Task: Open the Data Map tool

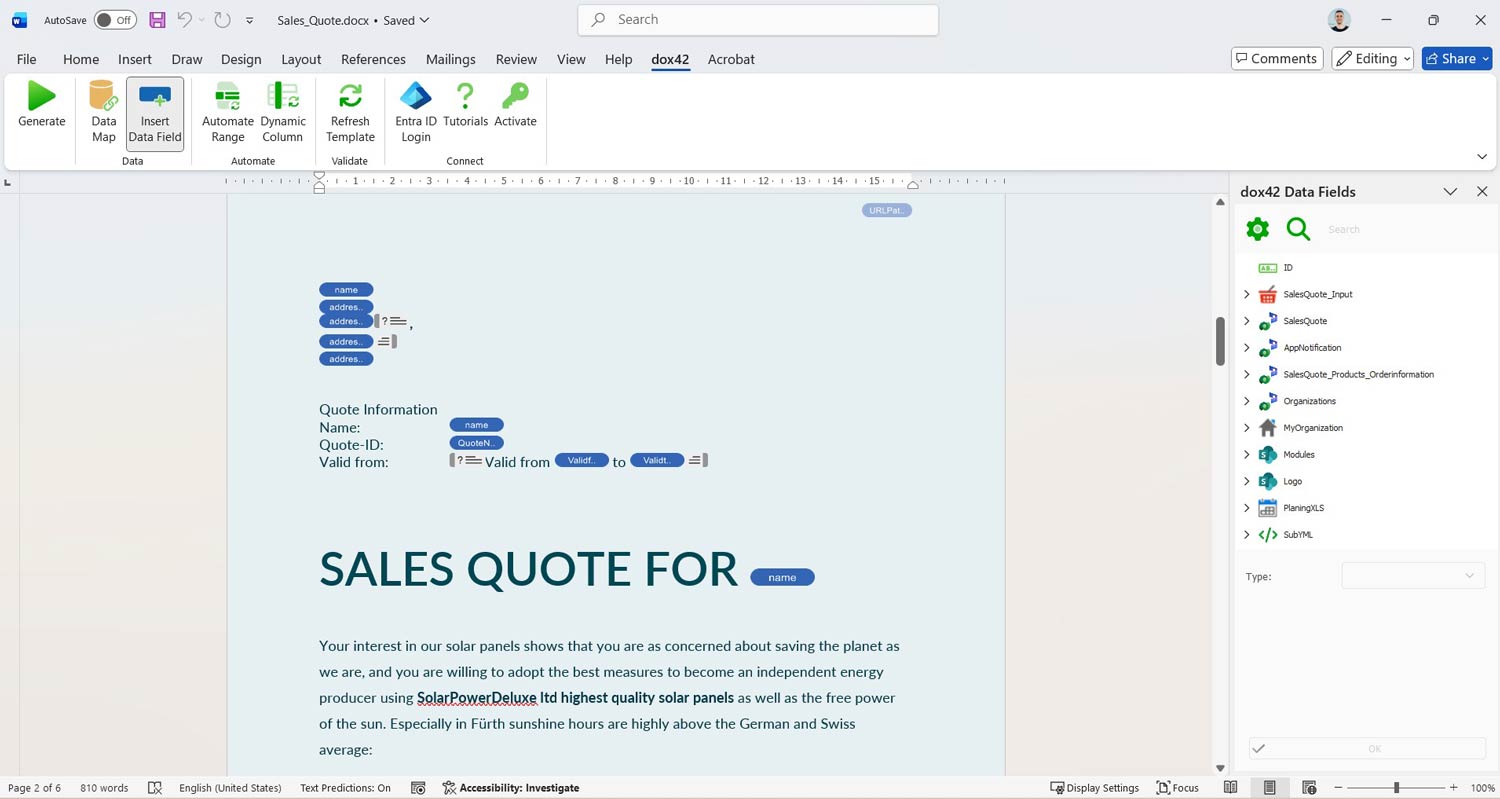Action: [103, 110]
